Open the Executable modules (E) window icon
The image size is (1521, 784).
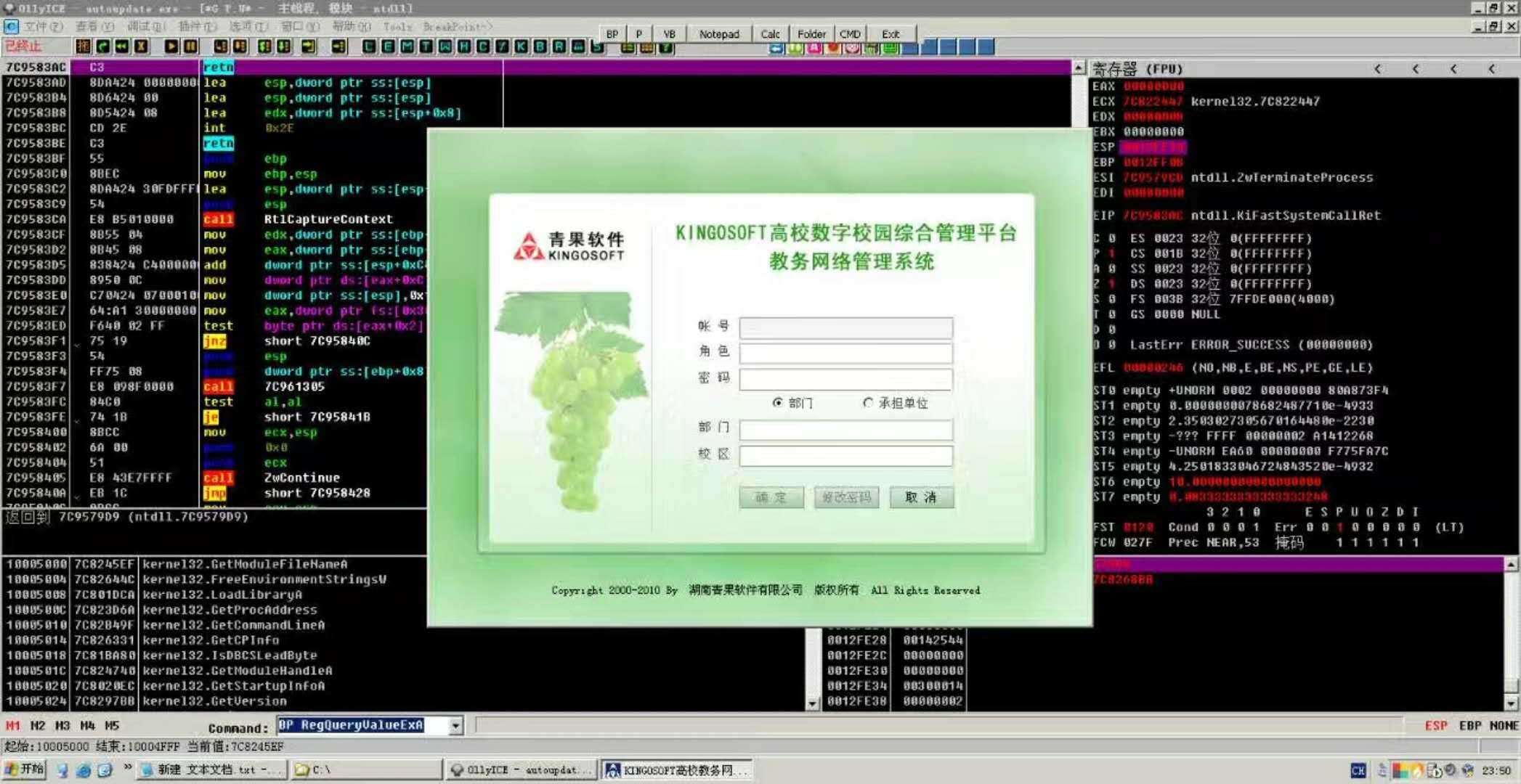tap(388, 47)
